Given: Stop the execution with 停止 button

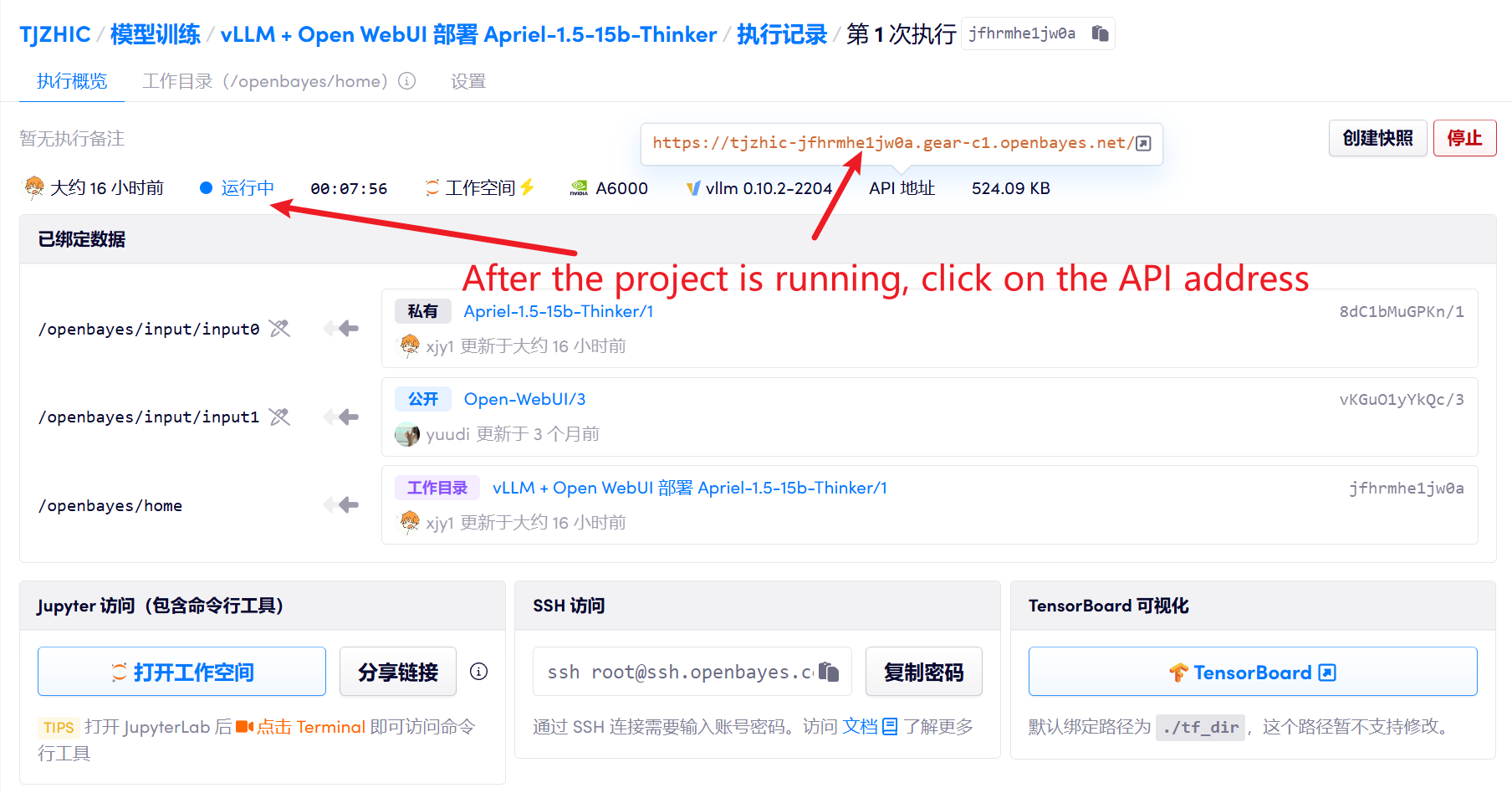Looking at the screenshot, I should (1464, 138).
